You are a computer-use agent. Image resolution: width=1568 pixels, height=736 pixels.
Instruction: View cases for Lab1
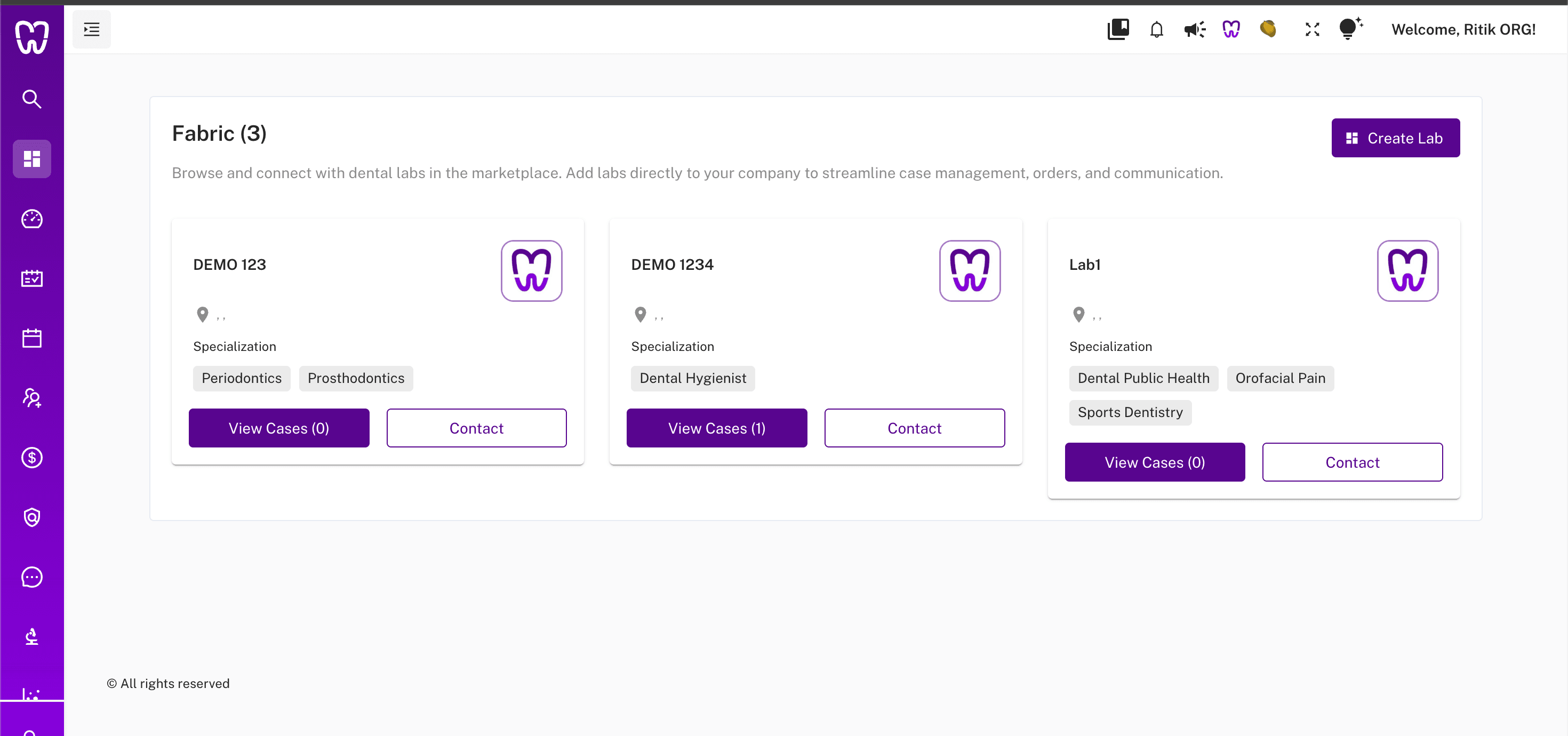[1155, 462]
